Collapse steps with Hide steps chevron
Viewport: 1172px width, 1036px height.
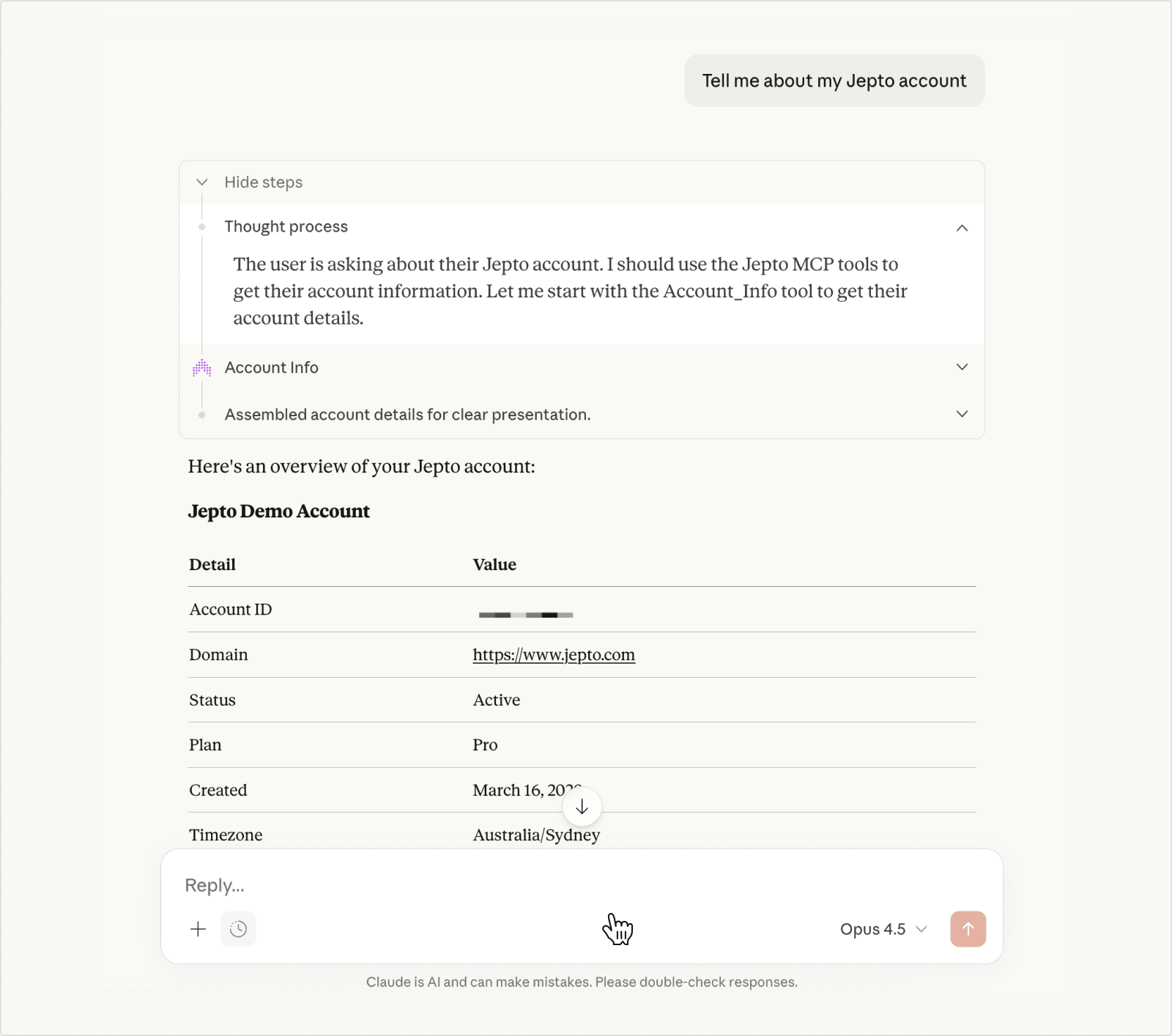202,182
